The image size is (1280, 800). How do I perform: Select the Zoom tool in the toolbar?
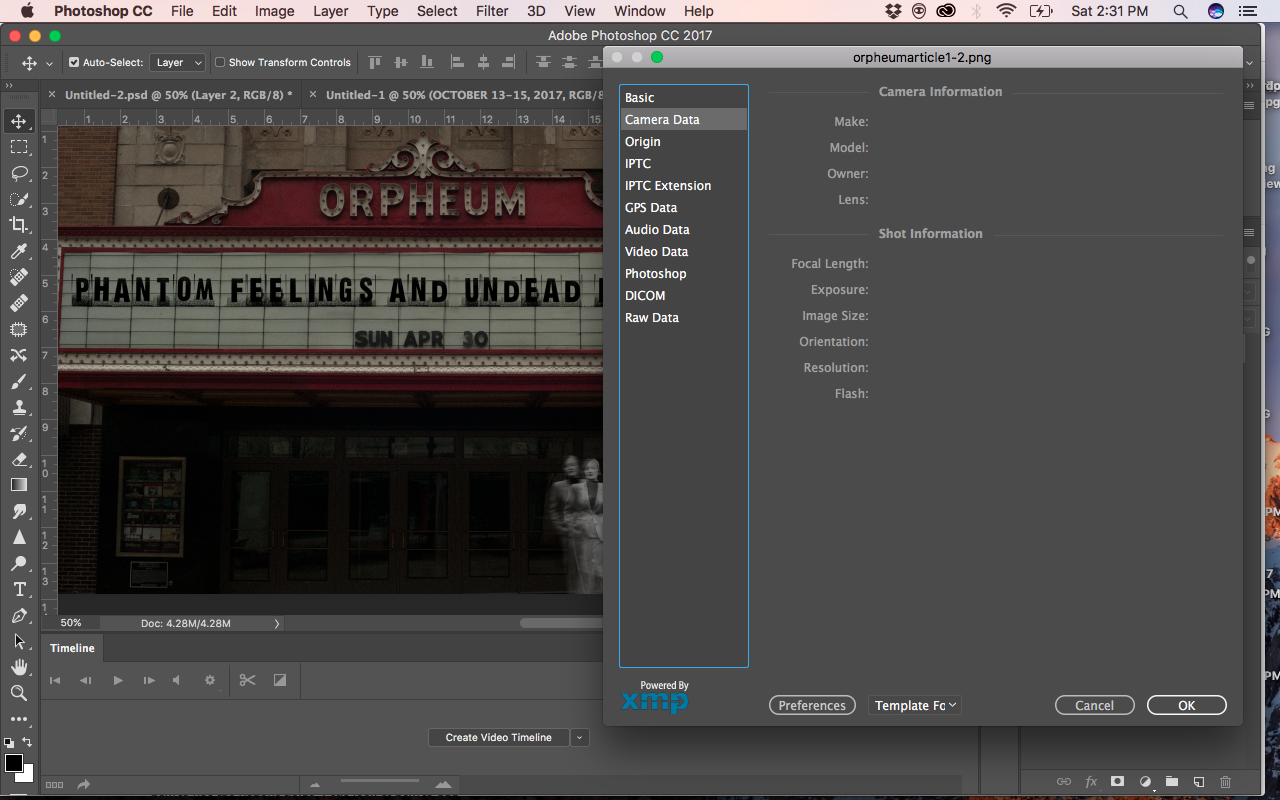[x=19, y=693]
